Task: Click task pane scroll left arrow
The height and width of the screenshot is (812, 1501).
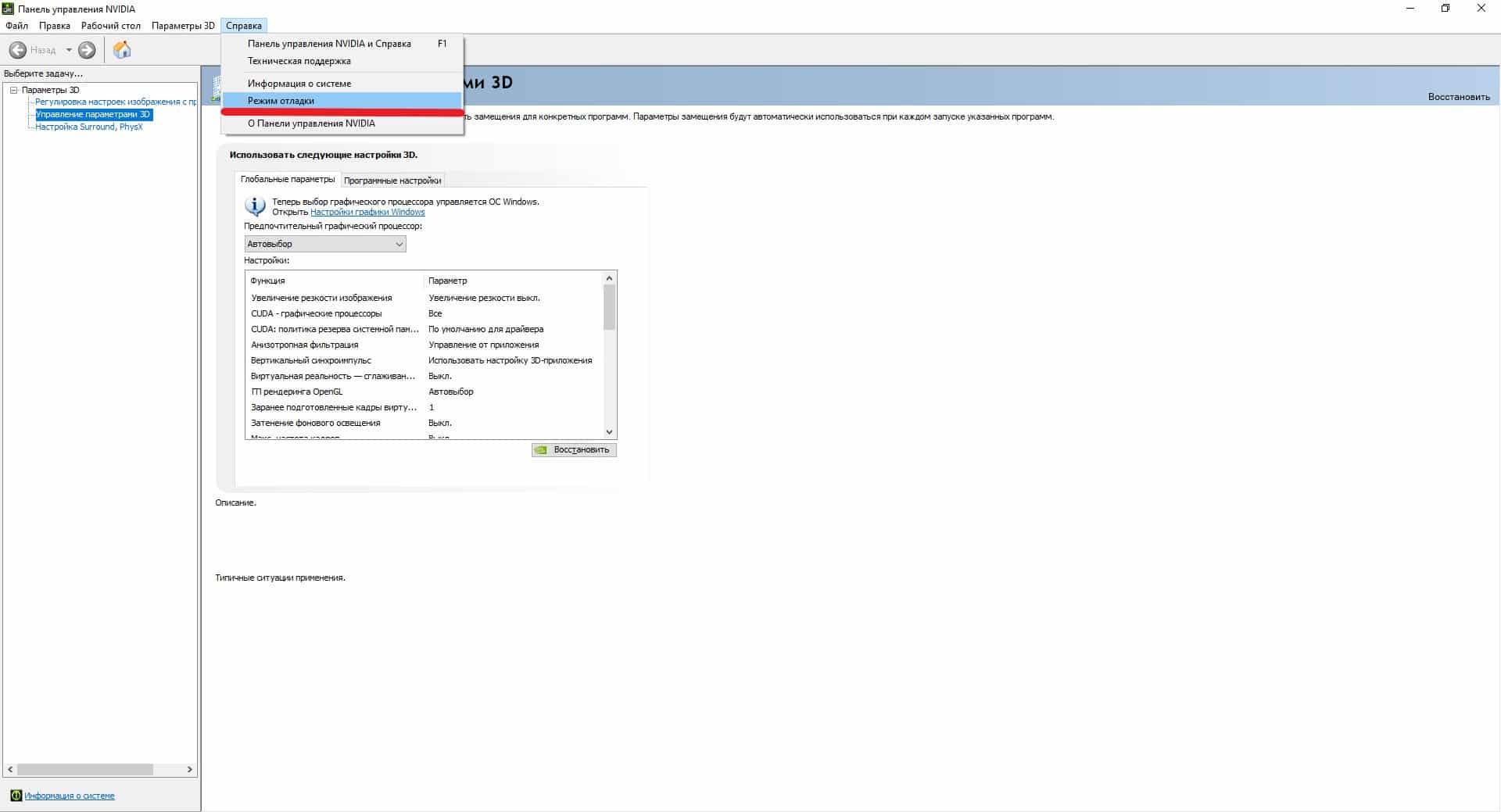Action: point(10,770)
